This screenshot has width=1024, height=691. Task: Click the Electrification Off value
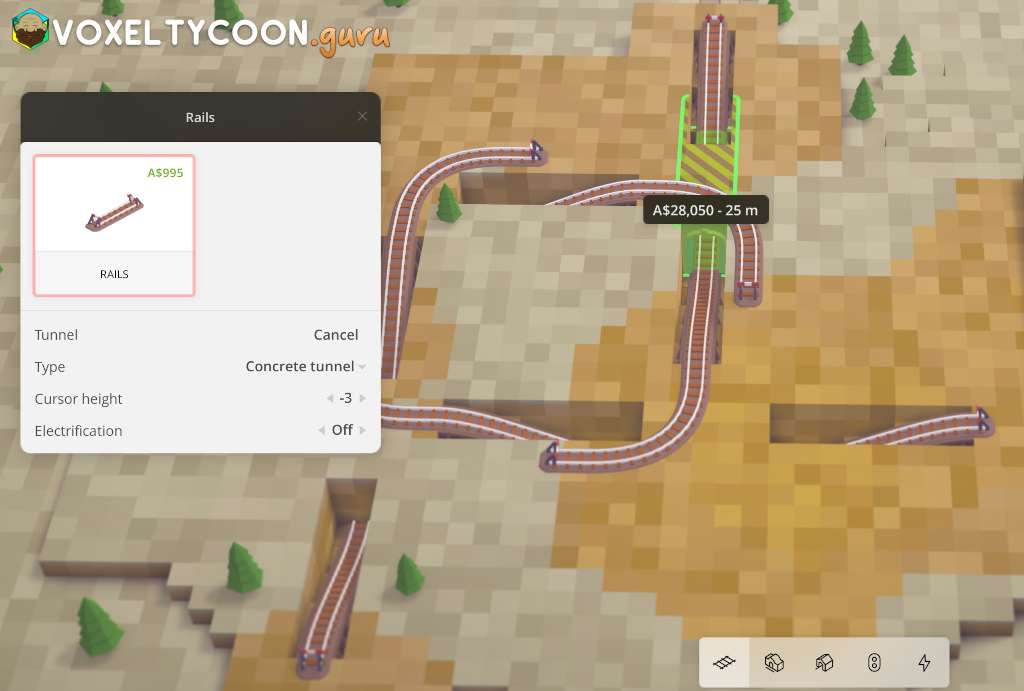click(x=342, y=431)
